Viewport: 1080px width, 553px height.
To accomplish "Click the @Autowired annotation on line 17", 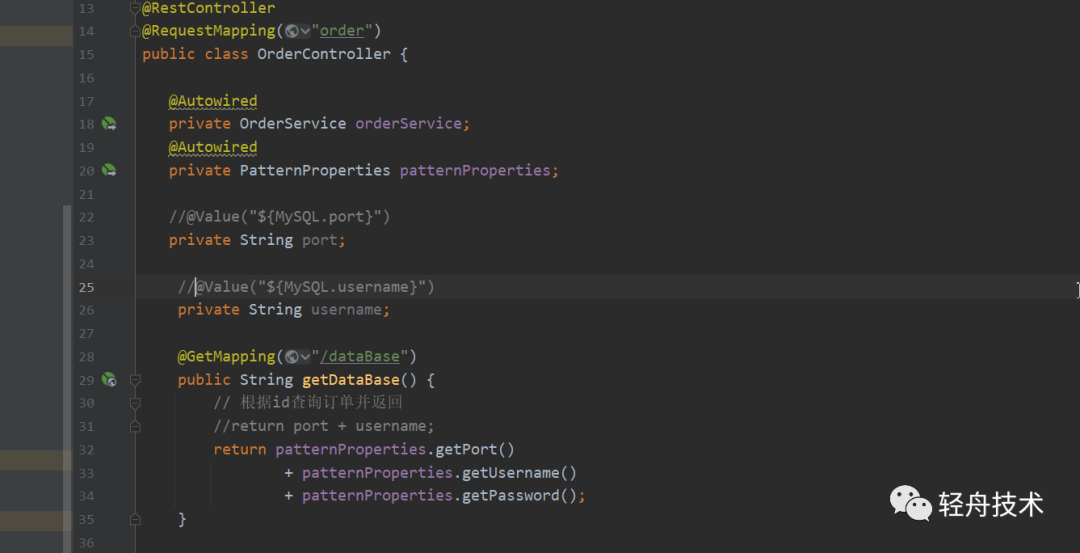I will pyautogui.click(x=213, y=101).
